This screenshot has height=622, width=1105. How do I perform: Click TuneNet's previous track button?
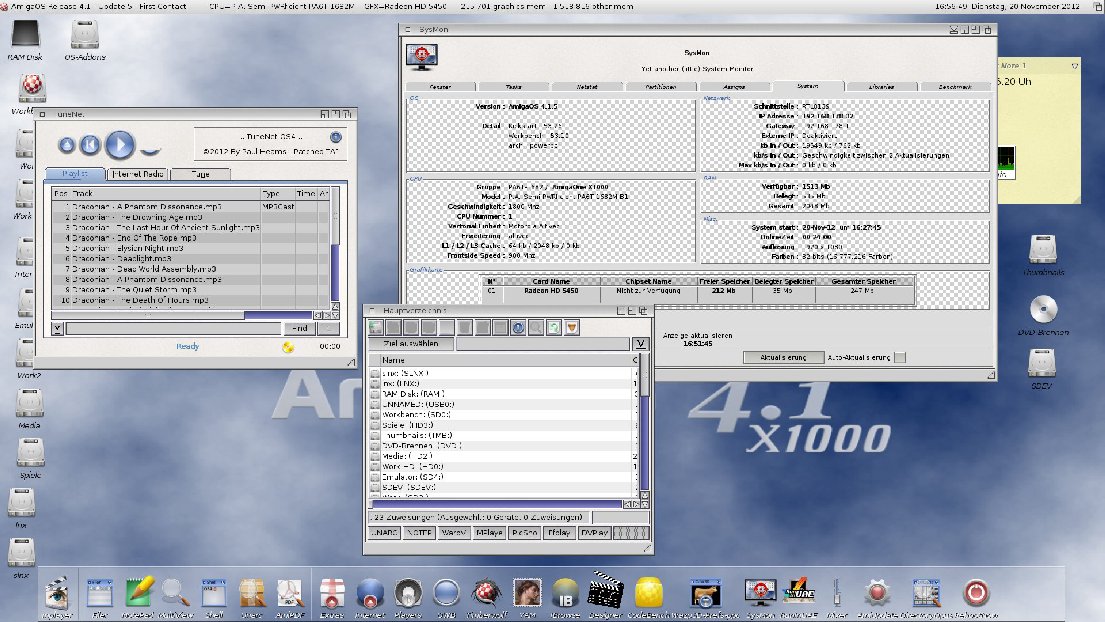click(x=90, y=145)
